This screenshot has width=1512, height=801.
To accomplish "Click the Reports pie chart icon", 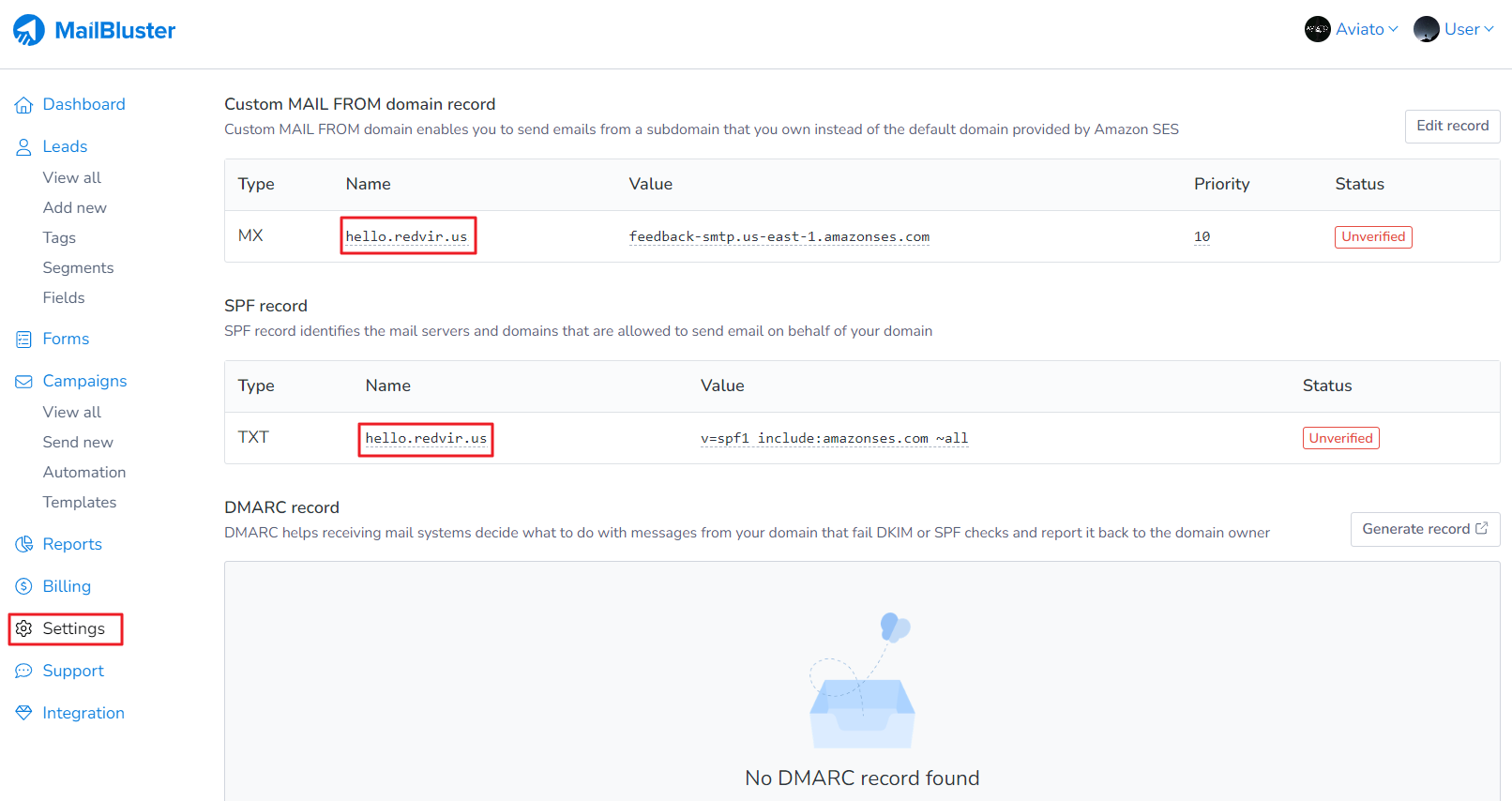I will [23, 545].
